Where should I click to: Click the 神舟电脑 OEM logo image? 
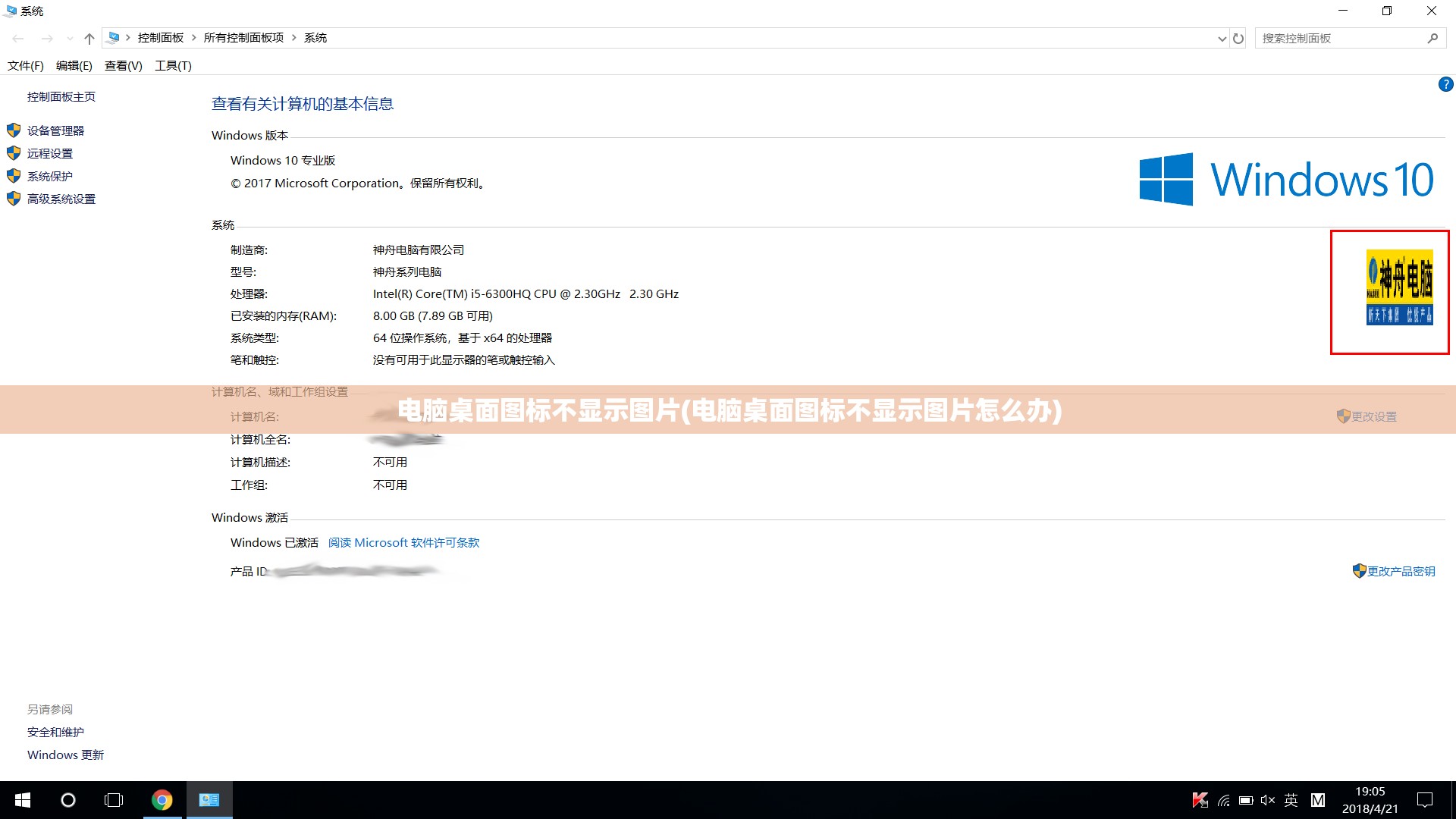(x=1399, y=287)
